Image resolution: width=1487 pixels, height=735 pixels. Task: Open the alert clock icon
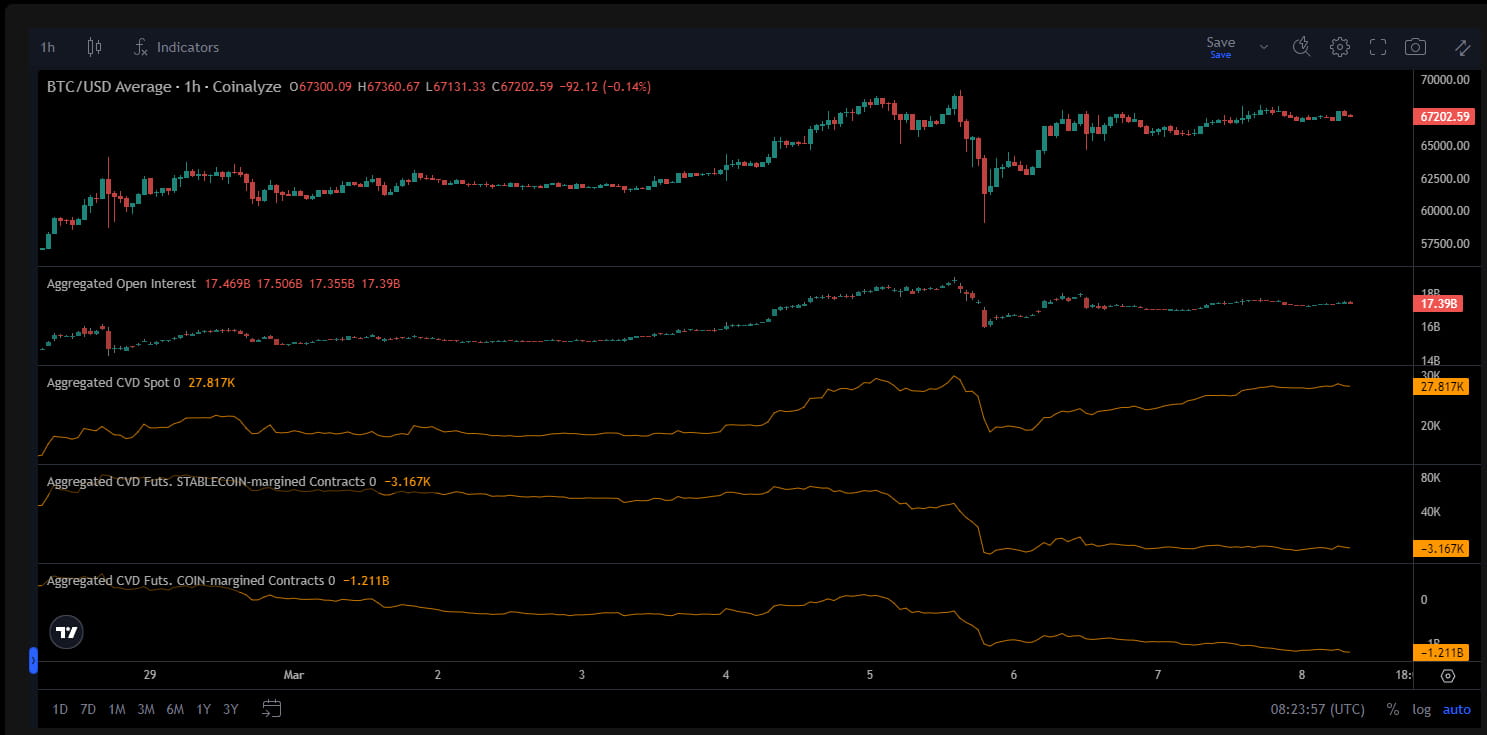1301,46
